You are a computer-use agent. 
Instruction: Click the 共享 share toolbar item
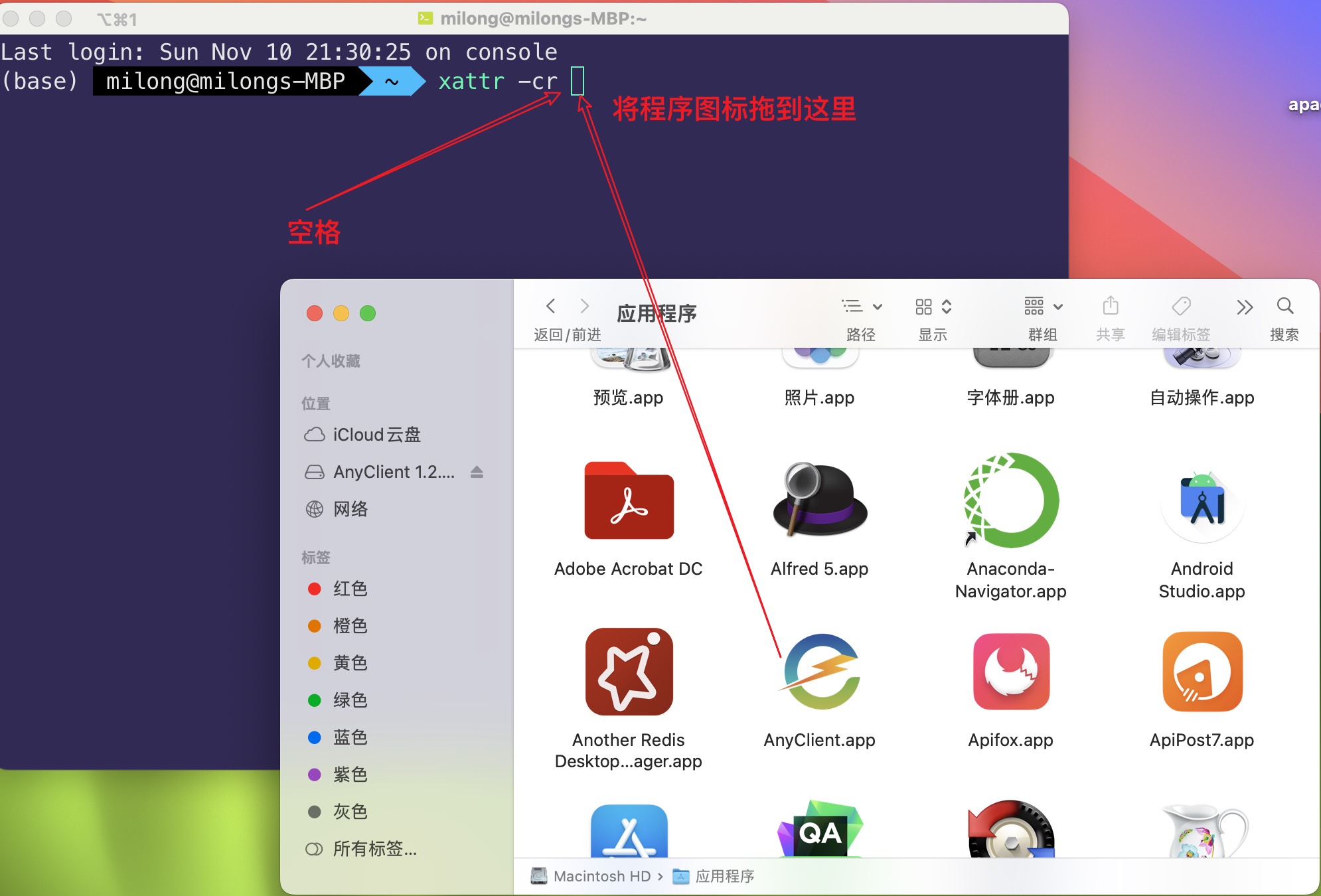(1111, 307)
